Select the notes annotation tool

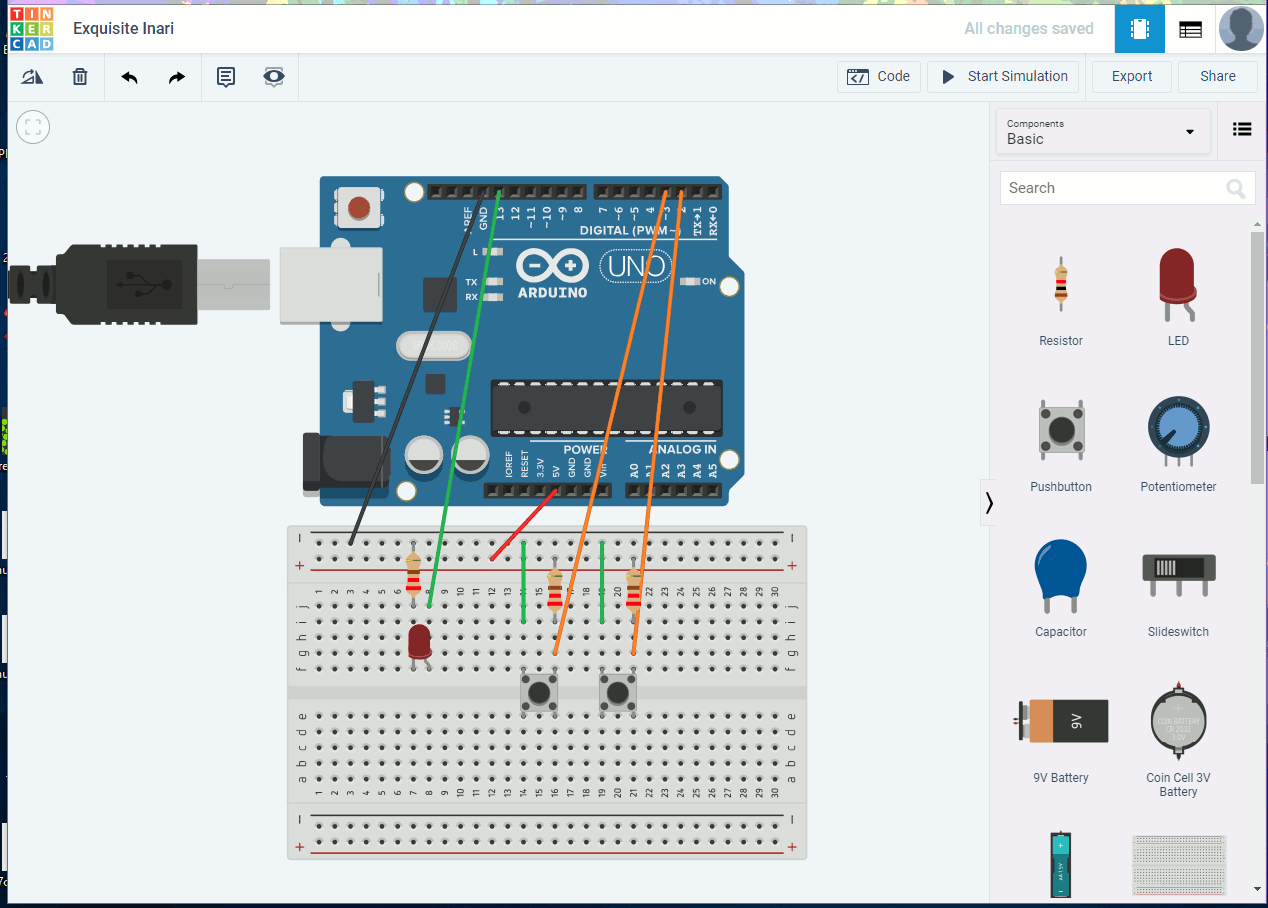tap(226, 77)
